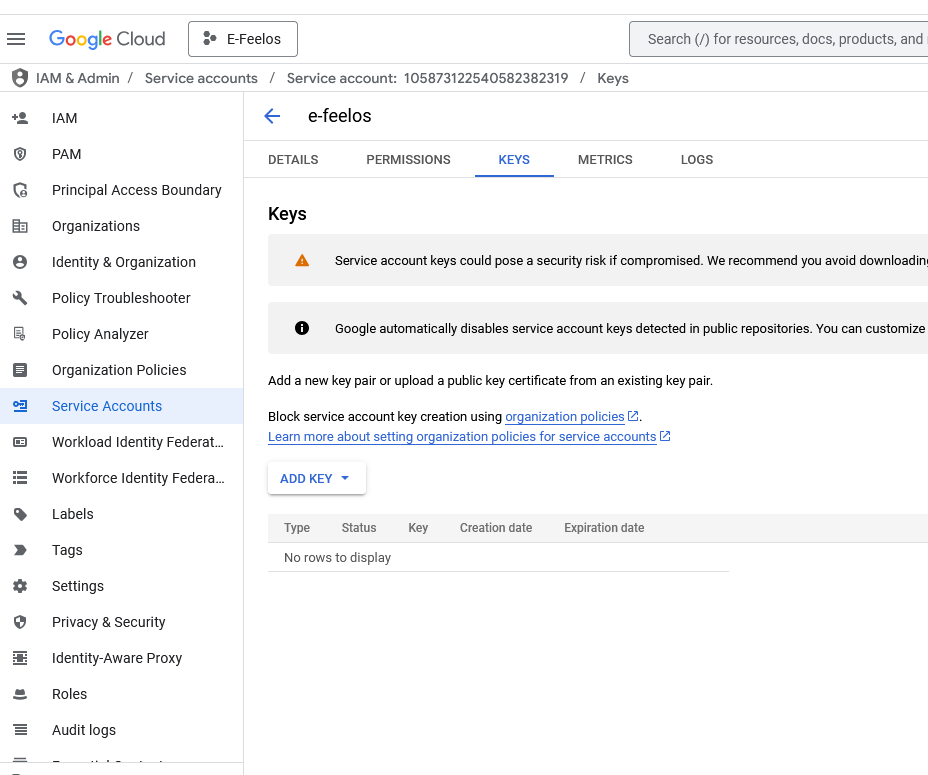Open the hamburger navigation menu
Viewport: 928px width, 775px height.
(x=16, y=39)
